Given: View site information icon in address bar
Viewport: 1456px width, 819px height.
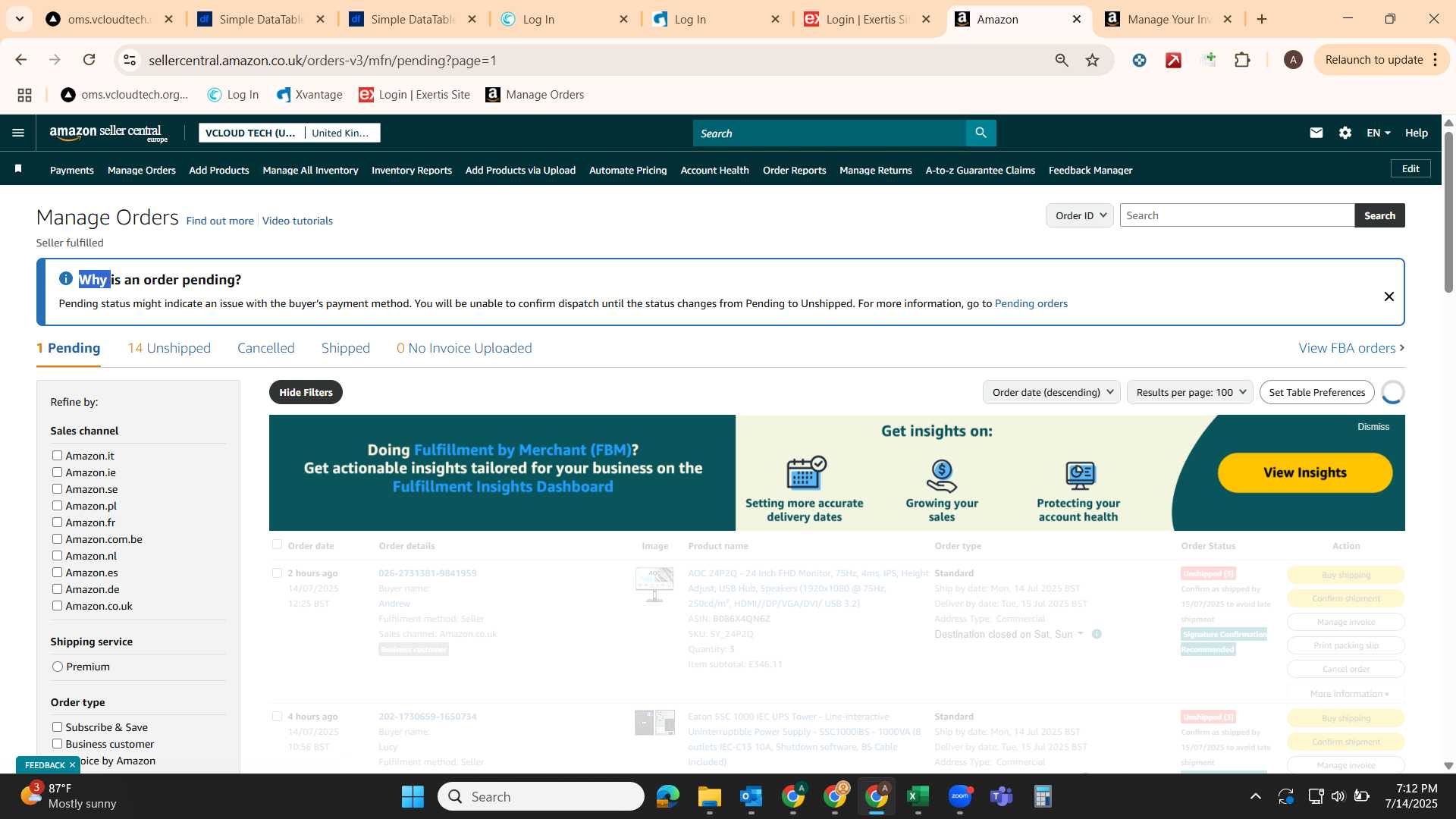Looking at the screenshot, I should click(x=130, y=60).
